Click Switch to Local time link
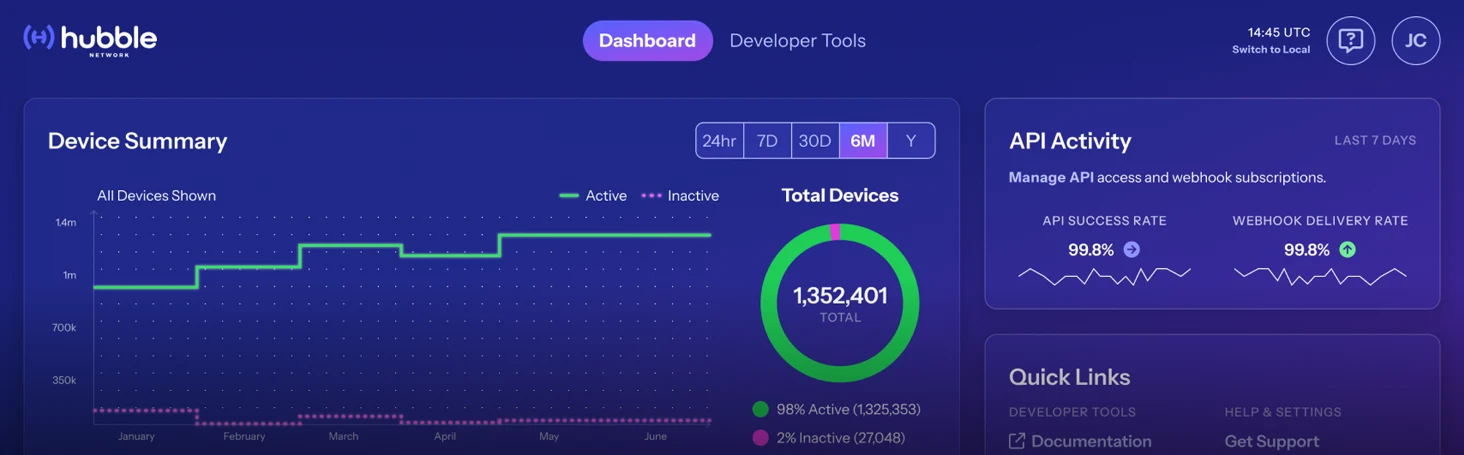The width and height of the screenshot is (1464, 455). (1271, 49)
